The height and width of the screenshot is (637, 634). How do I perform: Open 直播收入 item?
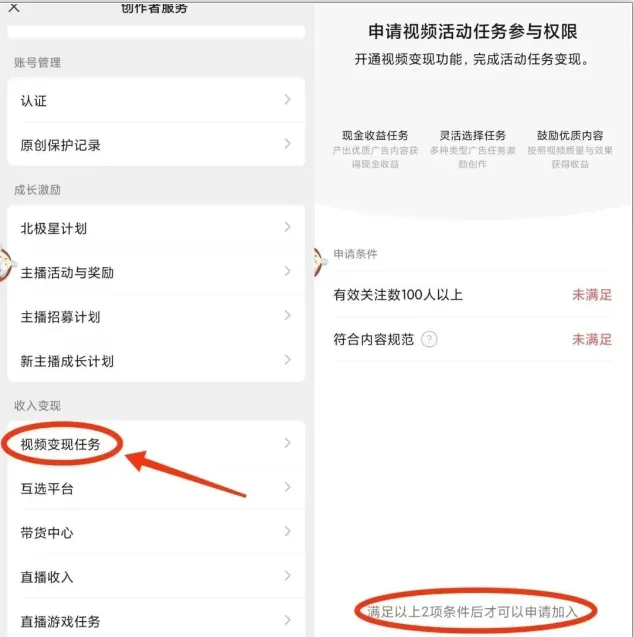[x=156, y=576]
